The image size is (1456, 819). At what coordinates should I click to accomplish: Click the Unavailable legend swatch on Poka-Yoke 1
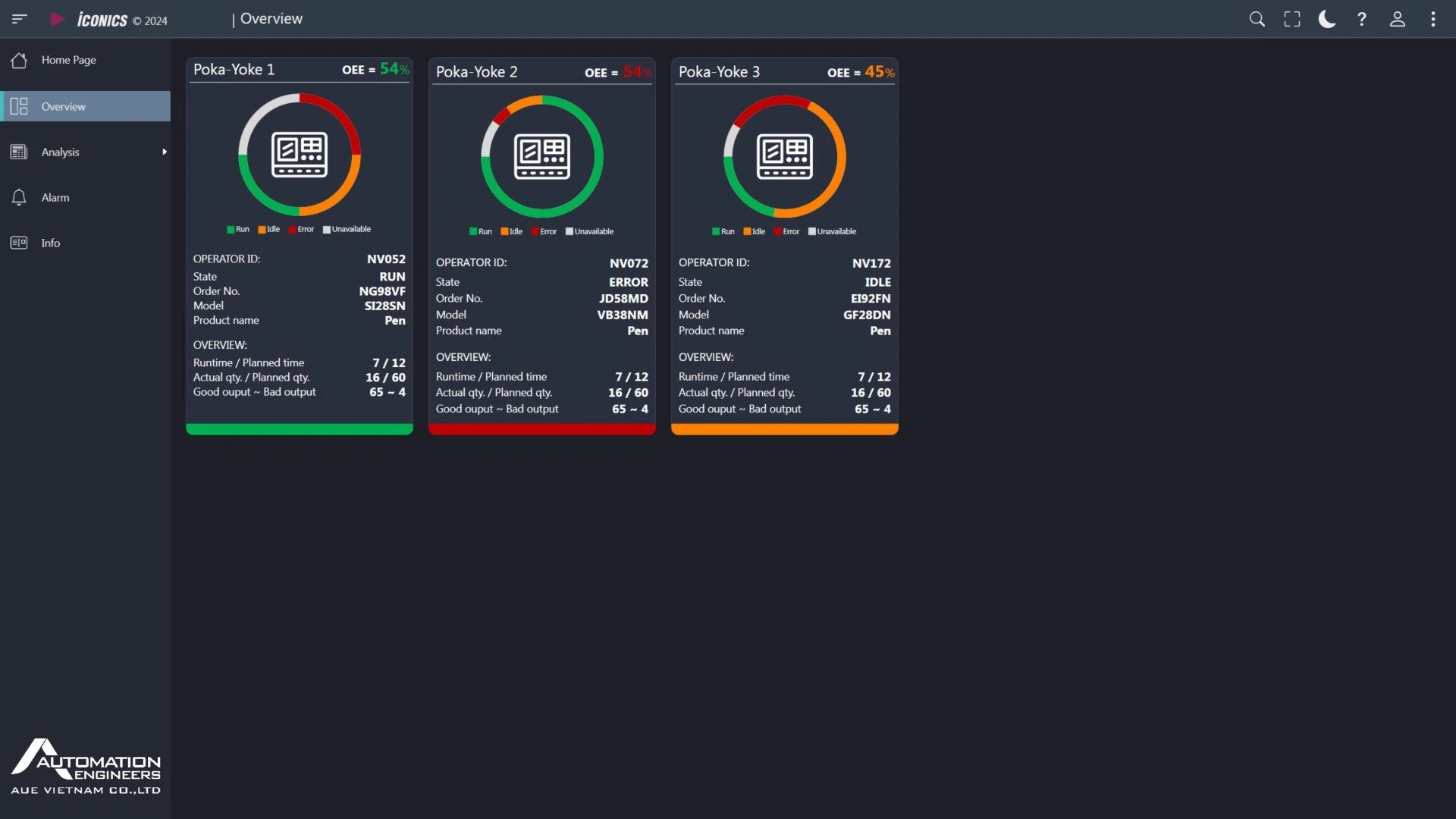pyautogui.click(x=327, y=229)
